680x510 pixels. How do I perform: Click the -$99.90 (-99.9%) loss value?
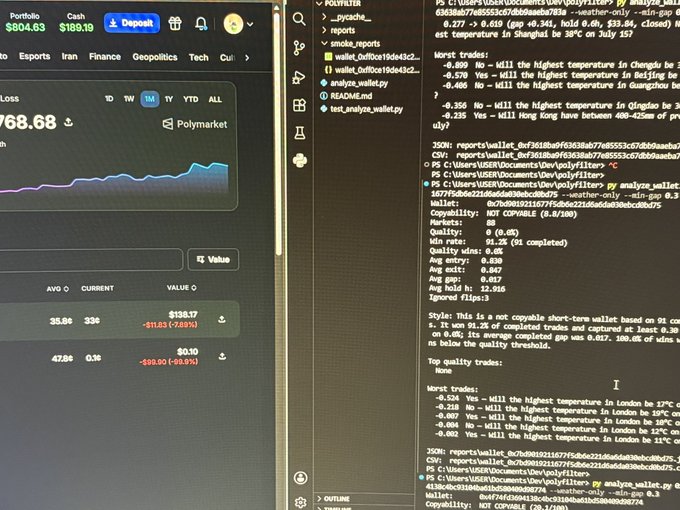pos(169,362)
